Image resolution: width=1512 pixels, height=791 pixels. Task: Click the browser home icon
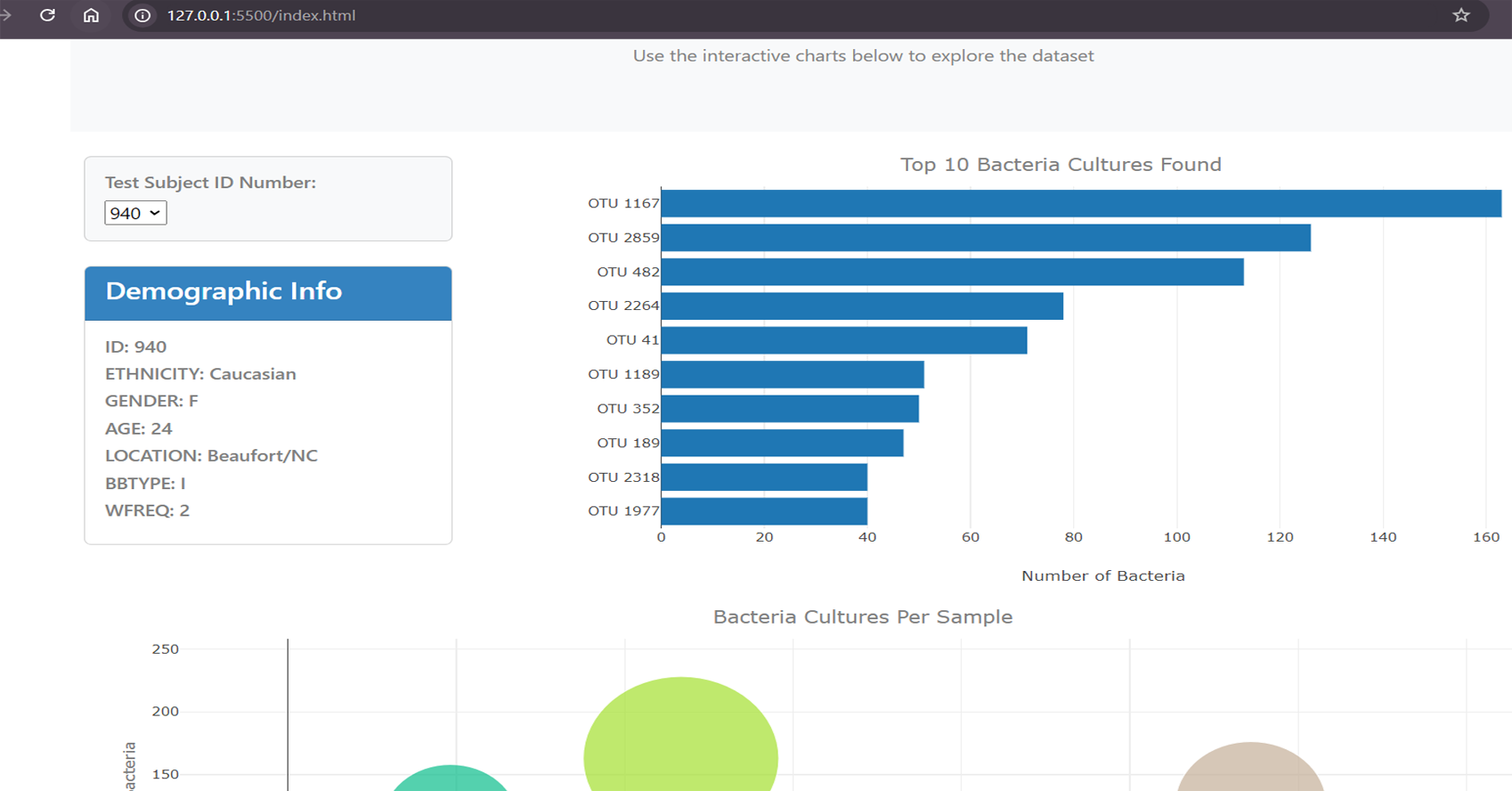pyautogui.click(x=91, y=15)
